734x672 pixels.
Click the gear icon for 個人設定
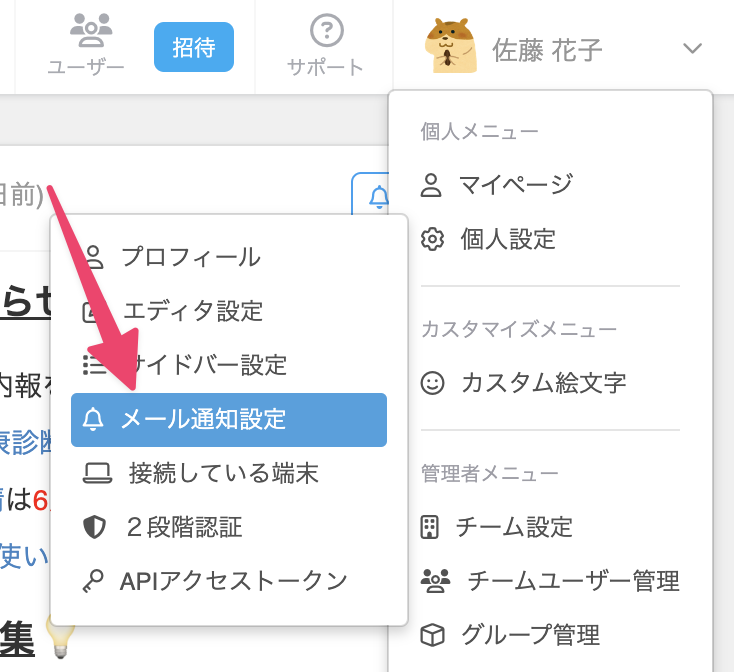tap(432, 239)
